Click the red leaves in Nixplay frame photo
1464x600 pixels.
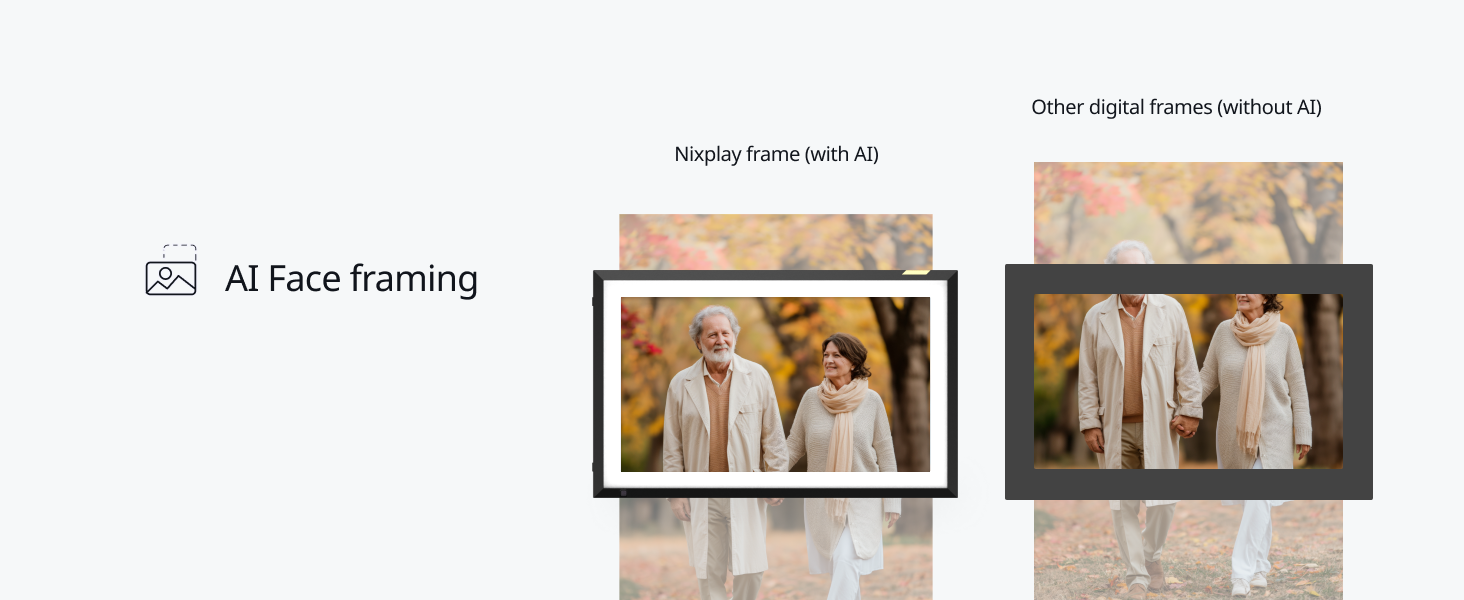638,333
